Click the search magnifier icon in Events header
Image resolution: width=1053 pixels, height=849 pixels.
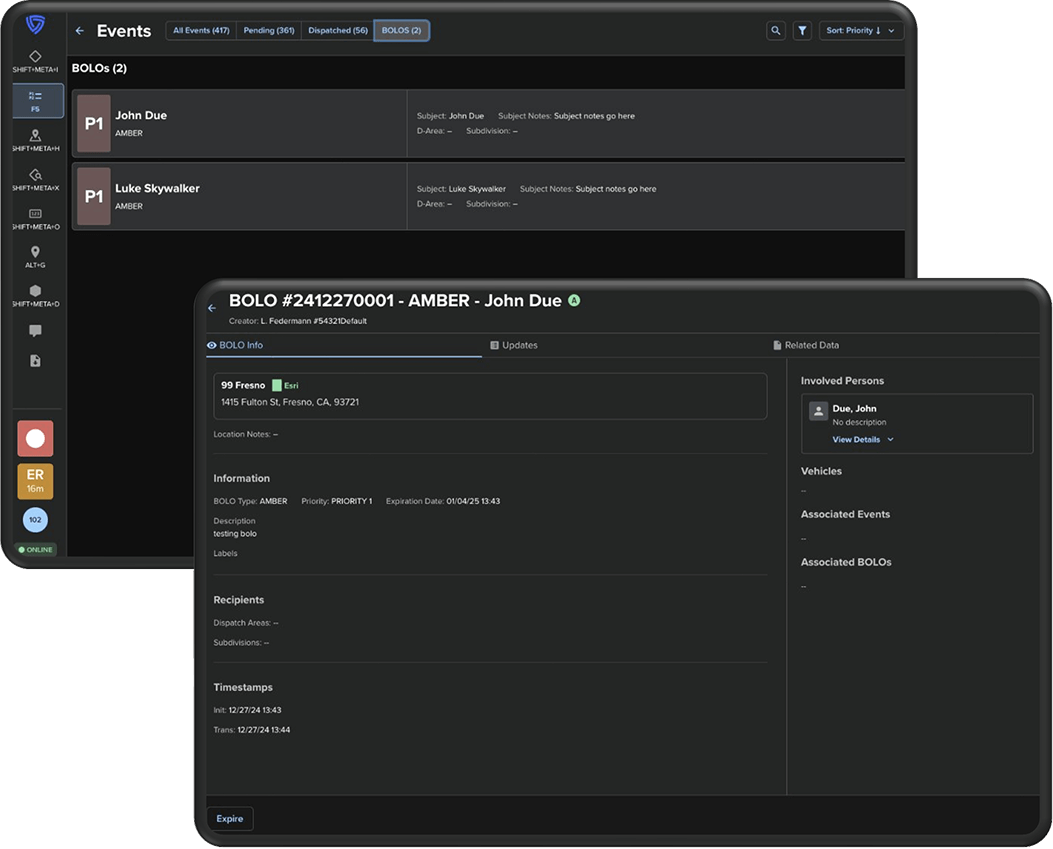[775, 31]
